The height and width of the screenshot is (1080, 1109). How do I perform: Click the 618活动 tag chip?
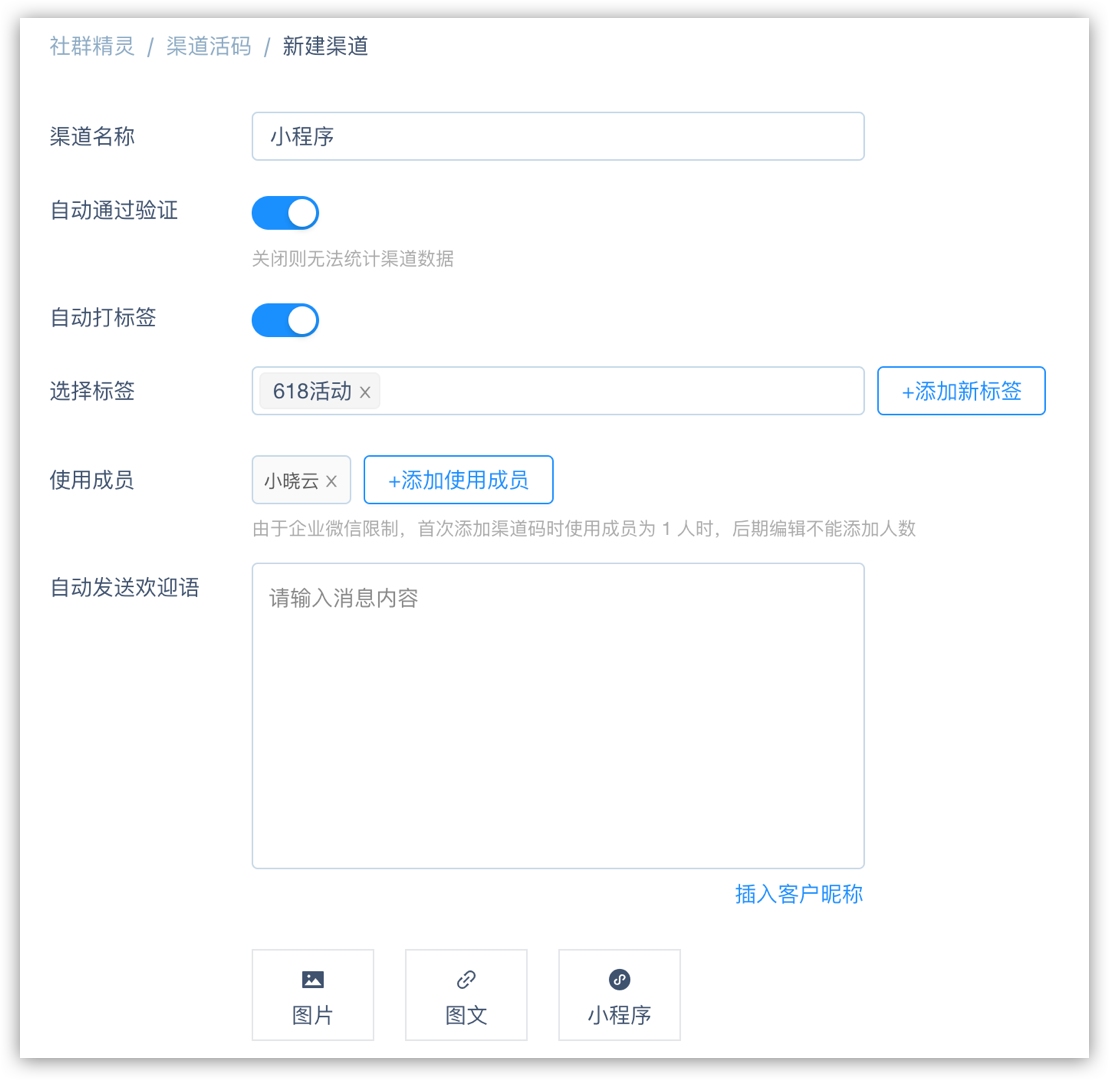pos(312,391)
